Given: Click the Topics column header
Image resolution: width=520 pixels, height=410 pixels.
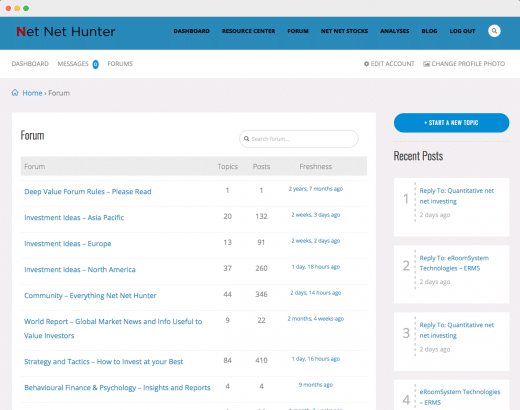Looking at the screenshot, I should (x=228, y=166).
